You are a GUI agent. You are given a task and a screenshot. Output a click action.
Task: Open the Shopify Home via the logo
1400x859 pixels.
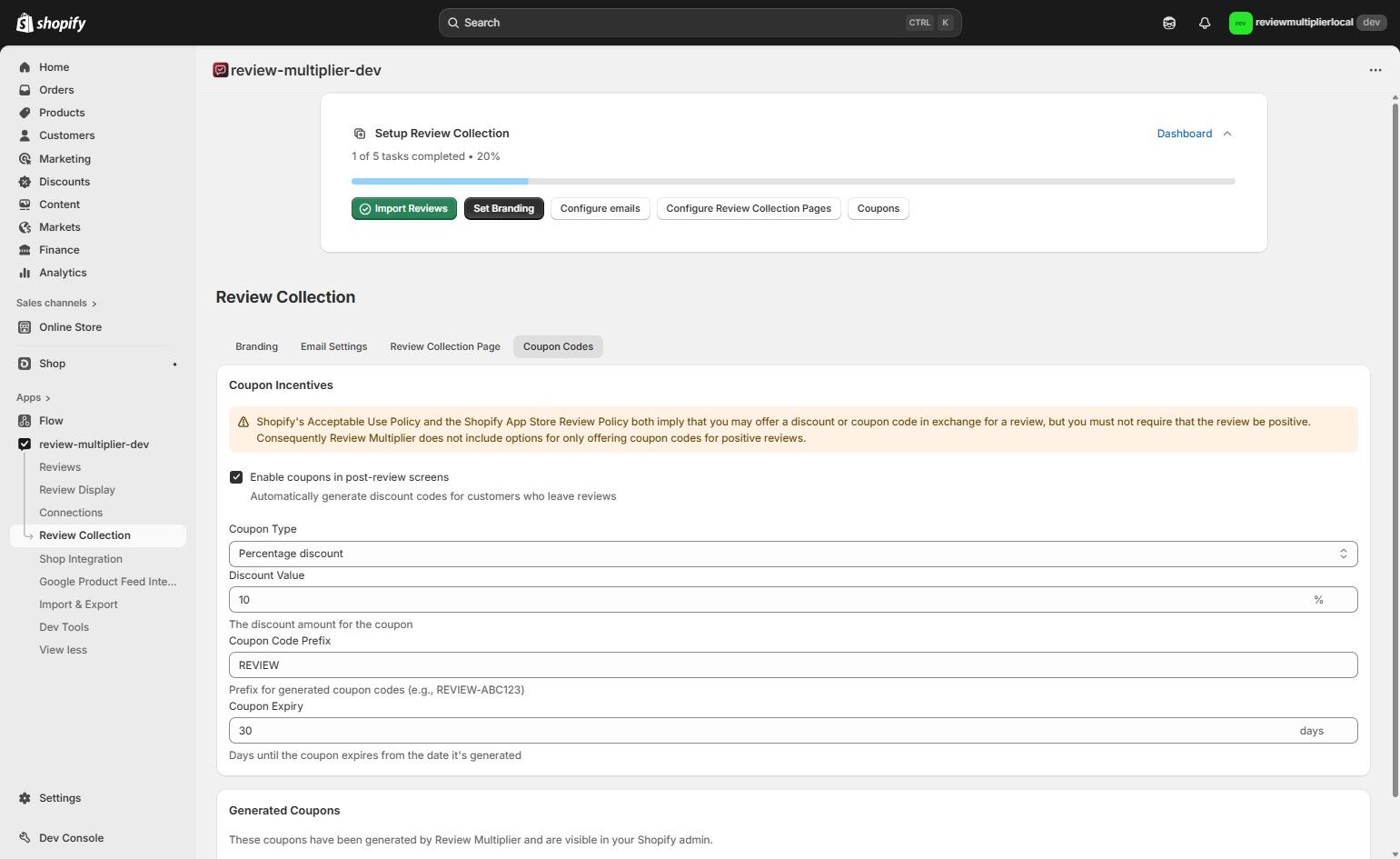coord(50,22)
